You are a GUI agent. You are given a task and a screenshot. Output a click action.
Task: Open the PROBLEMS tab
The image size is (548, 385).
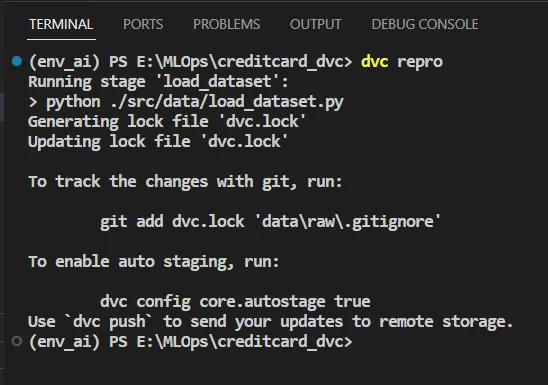tap(226, 24)
